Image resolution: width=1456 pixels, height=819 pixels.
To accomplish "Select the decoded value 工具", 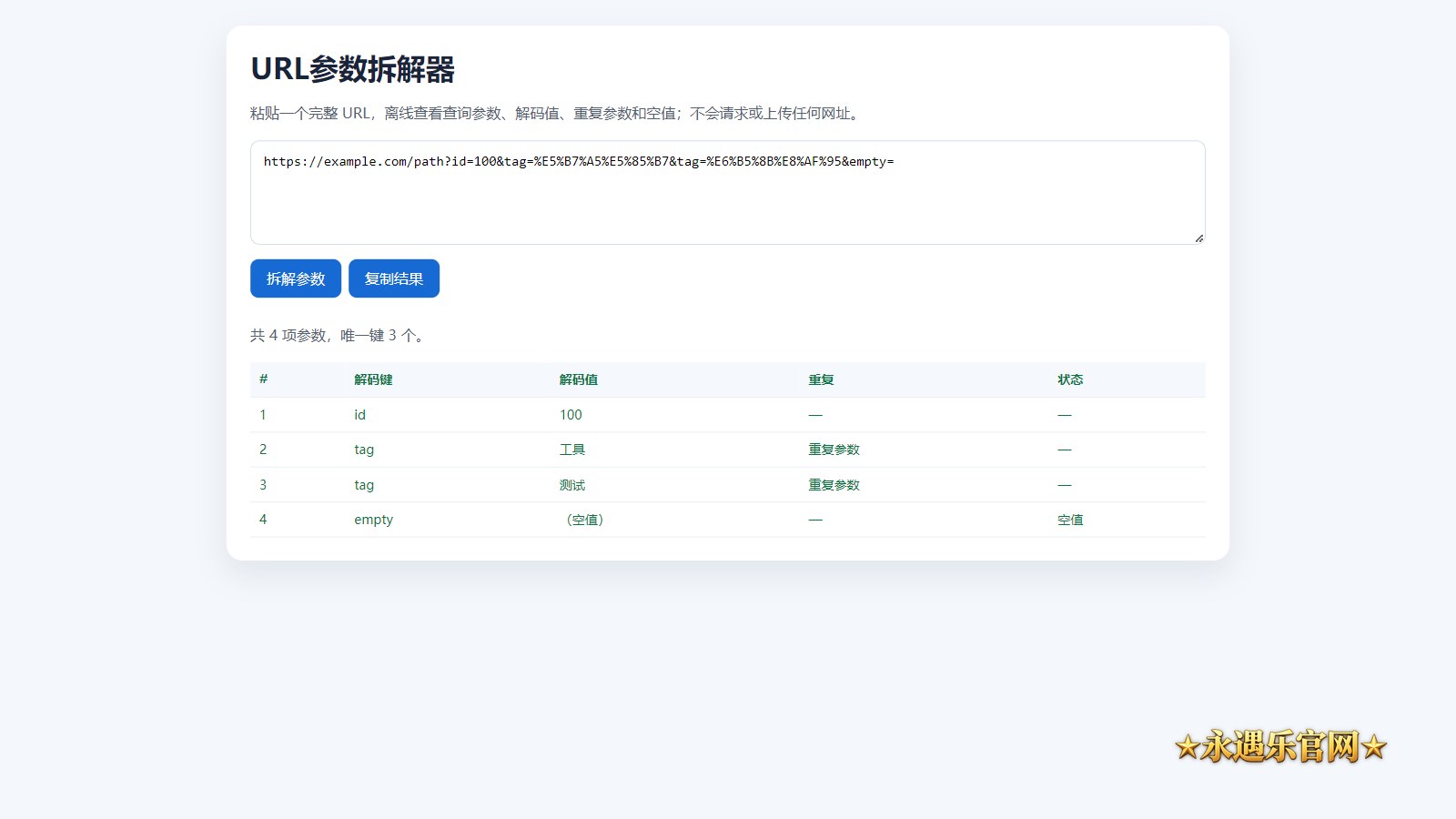I will (x=572, y=450).
